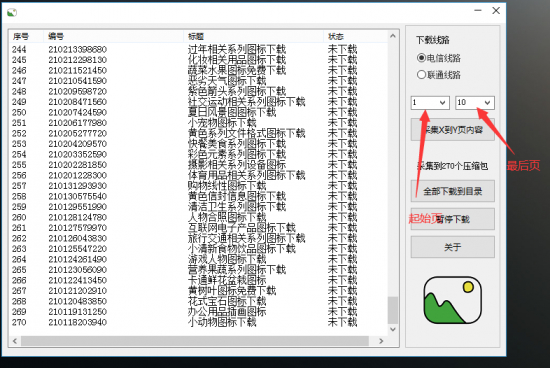Click the horizontal scroll left arrow

15,341
